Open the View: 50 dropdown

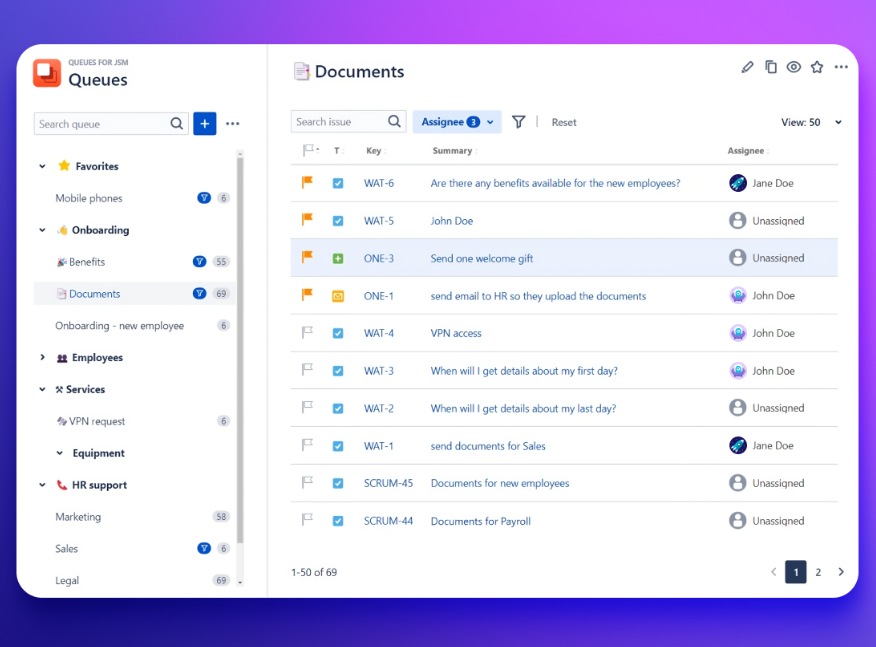(x=812, y=121)
